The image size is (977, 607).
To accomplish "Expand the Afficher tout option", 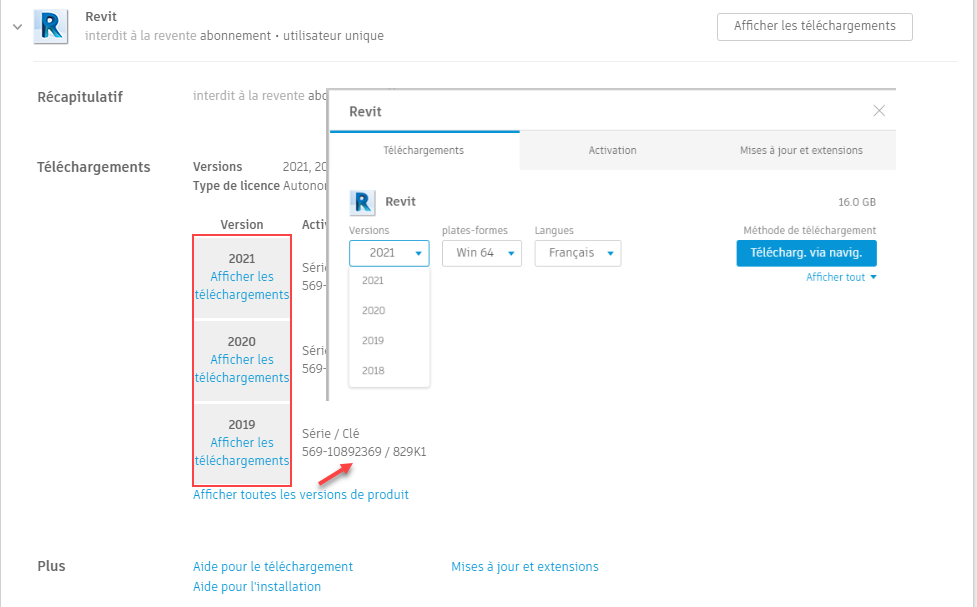I will point(841,277).
